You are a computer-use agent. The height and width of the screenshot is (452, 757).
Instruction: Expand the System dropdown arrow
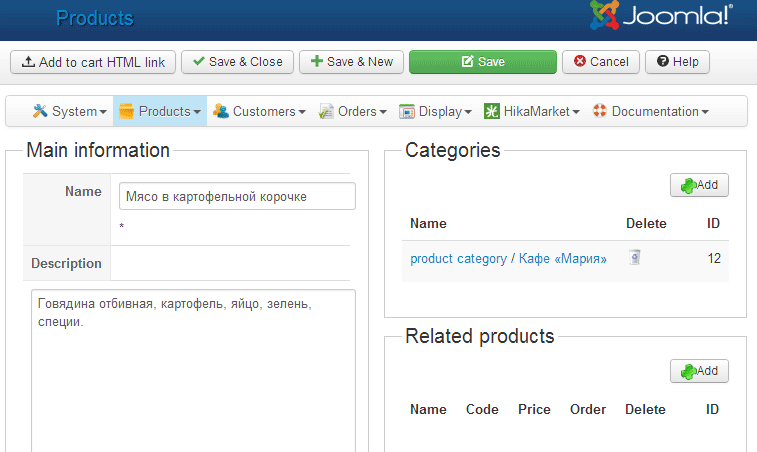click(x=103, y=112)
